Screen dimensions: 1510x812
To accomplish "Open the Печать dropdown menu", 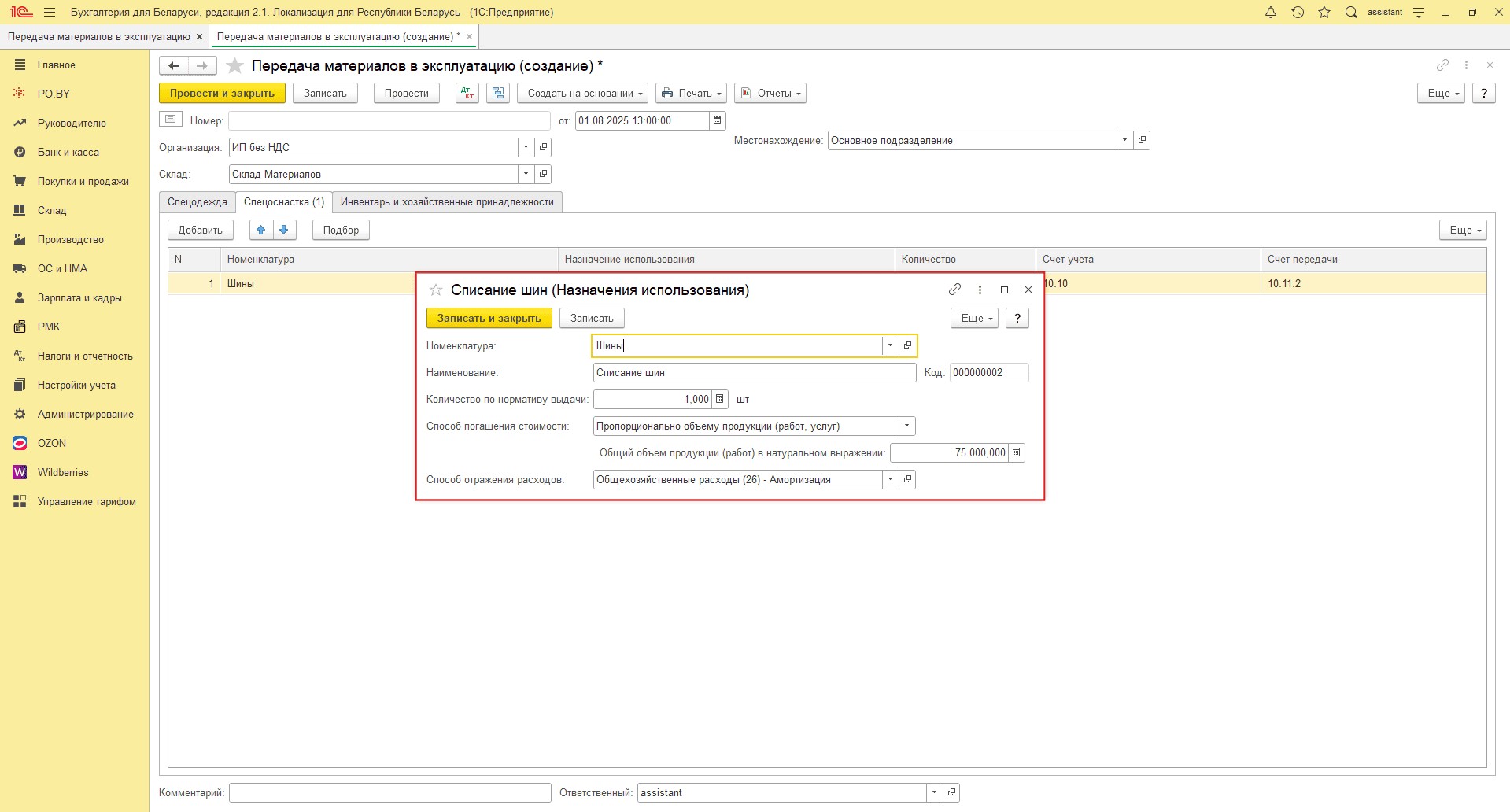I will [x=691, y=93].
